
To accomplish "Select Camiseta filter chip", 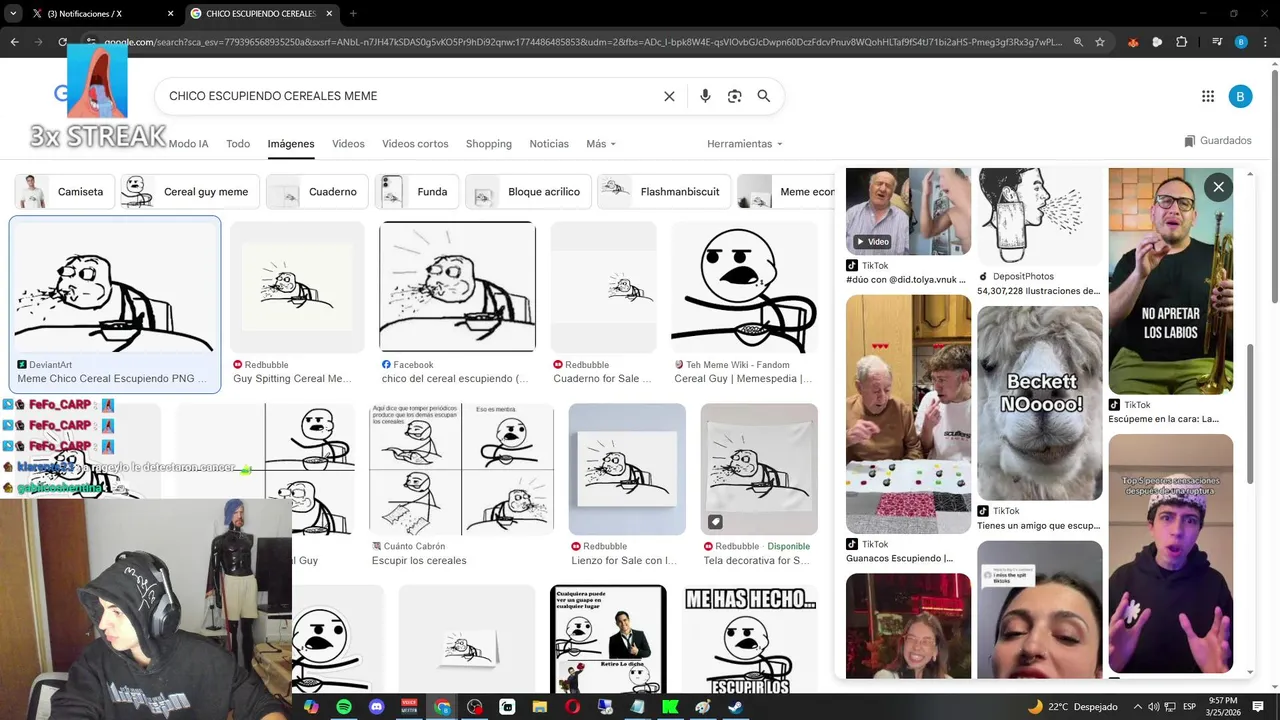I will tap(65, 192).
